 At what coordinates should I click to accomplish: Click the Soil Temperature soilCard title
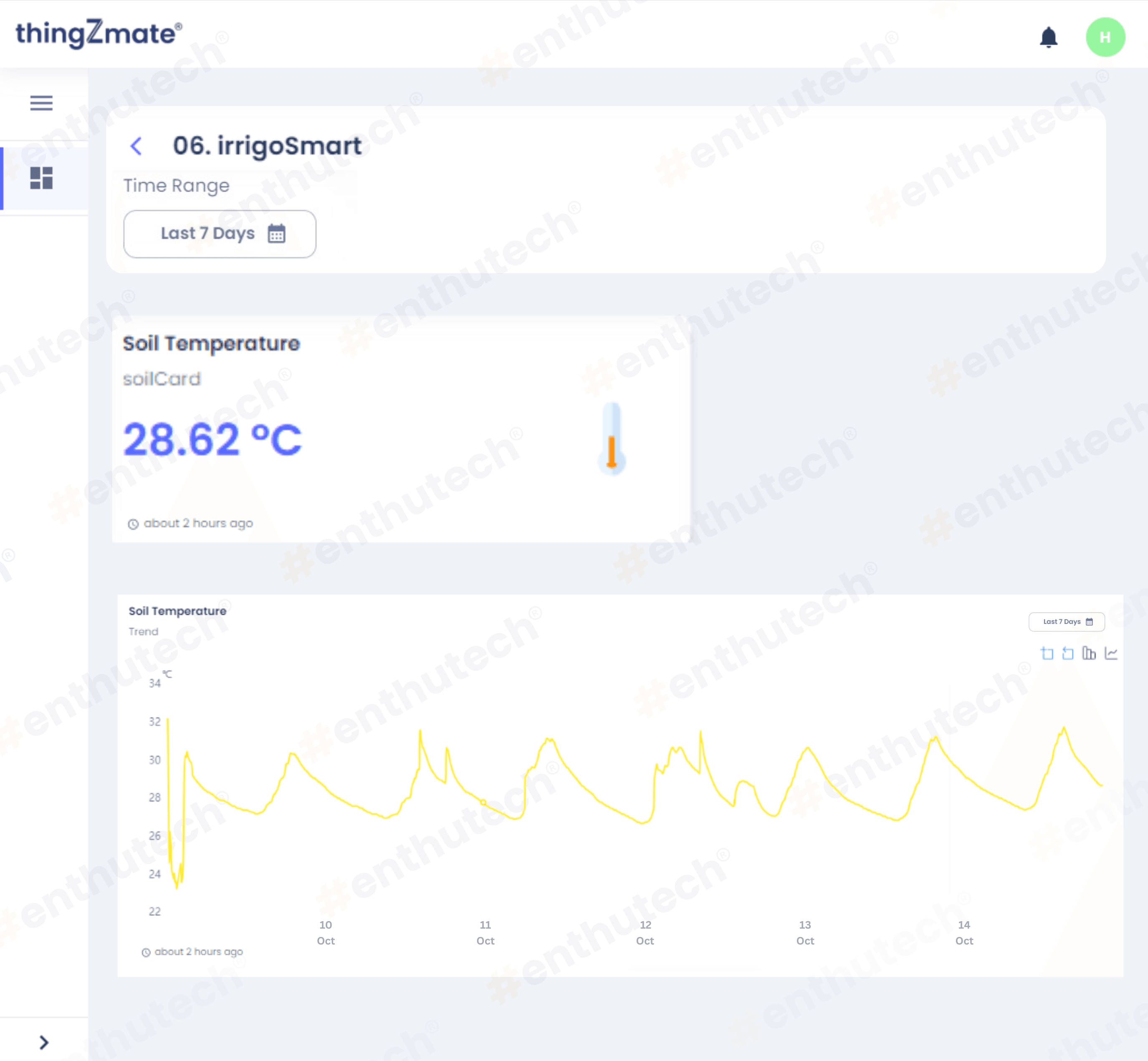211,343
